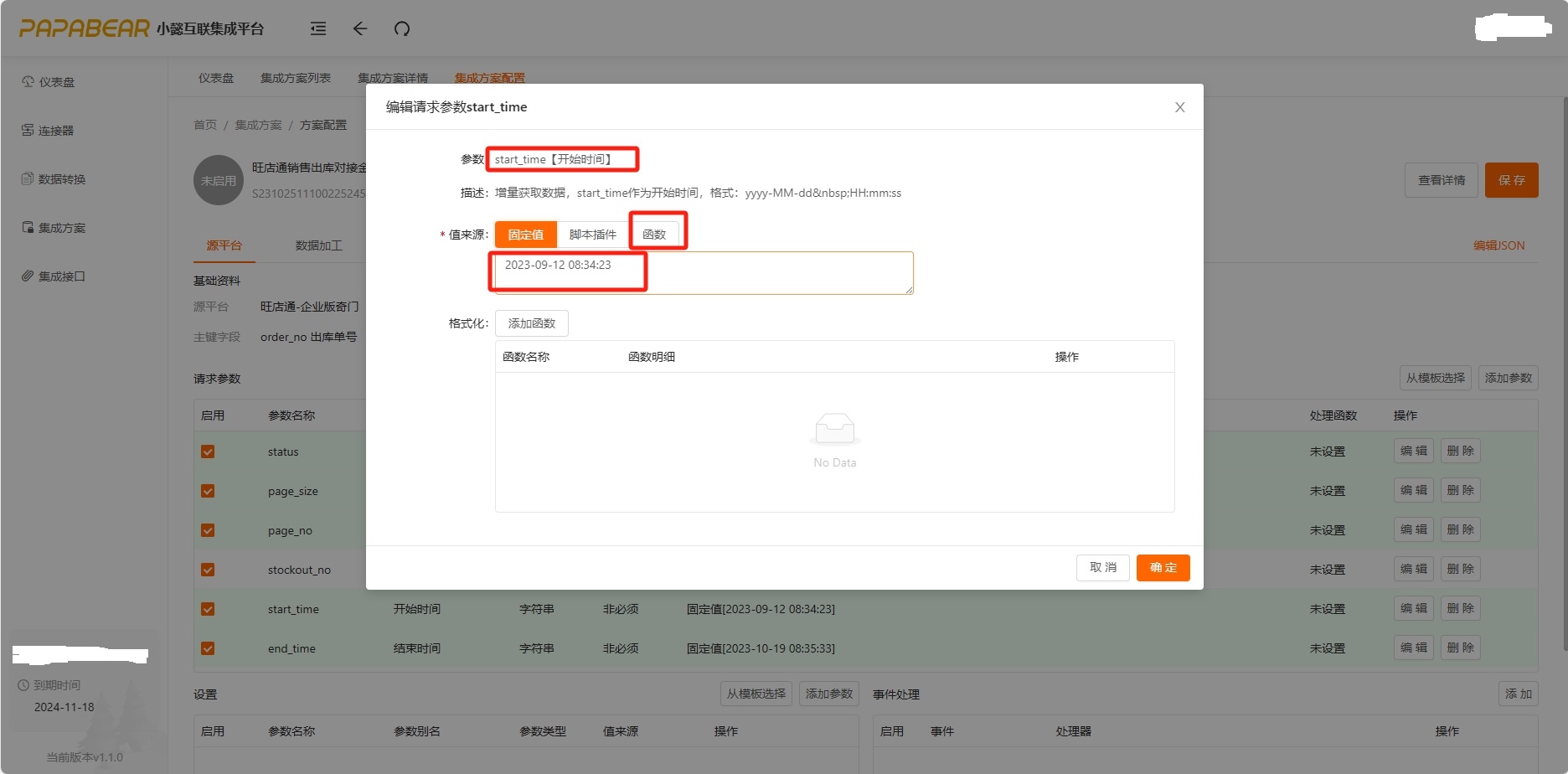The image size is (1568, 774).
Task: Open 仪表盘 dashboard in sidebar
Action: pos(56,82)
